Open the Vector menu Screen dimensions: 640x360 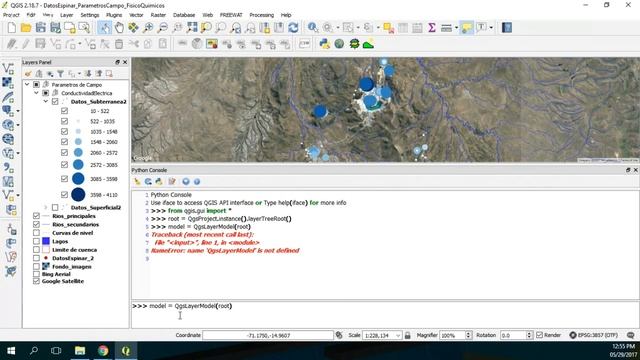136,15
